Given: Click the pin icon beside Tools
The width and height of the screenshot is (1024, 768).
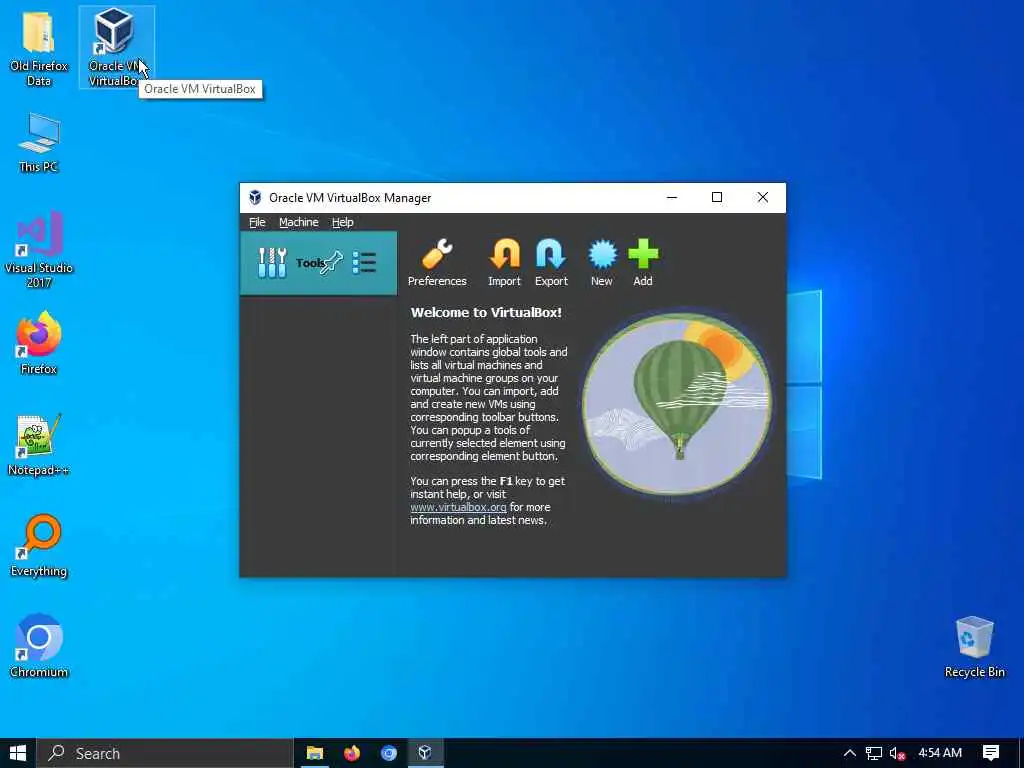Looking at the screenshot, I should tap(332, 262).
